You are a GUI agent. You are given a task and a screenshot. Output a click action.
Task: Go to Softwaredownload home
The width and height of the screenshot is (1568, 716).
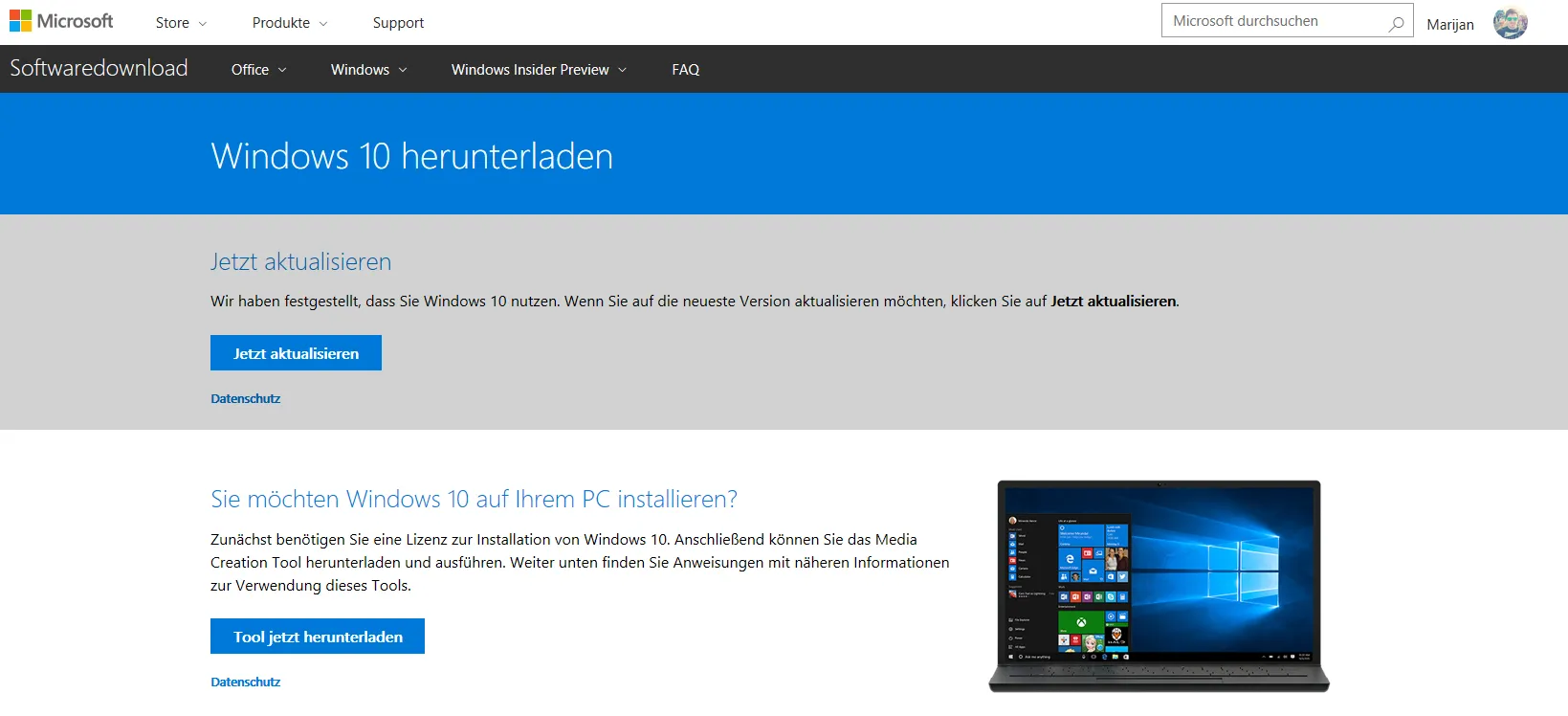(99, 68)
